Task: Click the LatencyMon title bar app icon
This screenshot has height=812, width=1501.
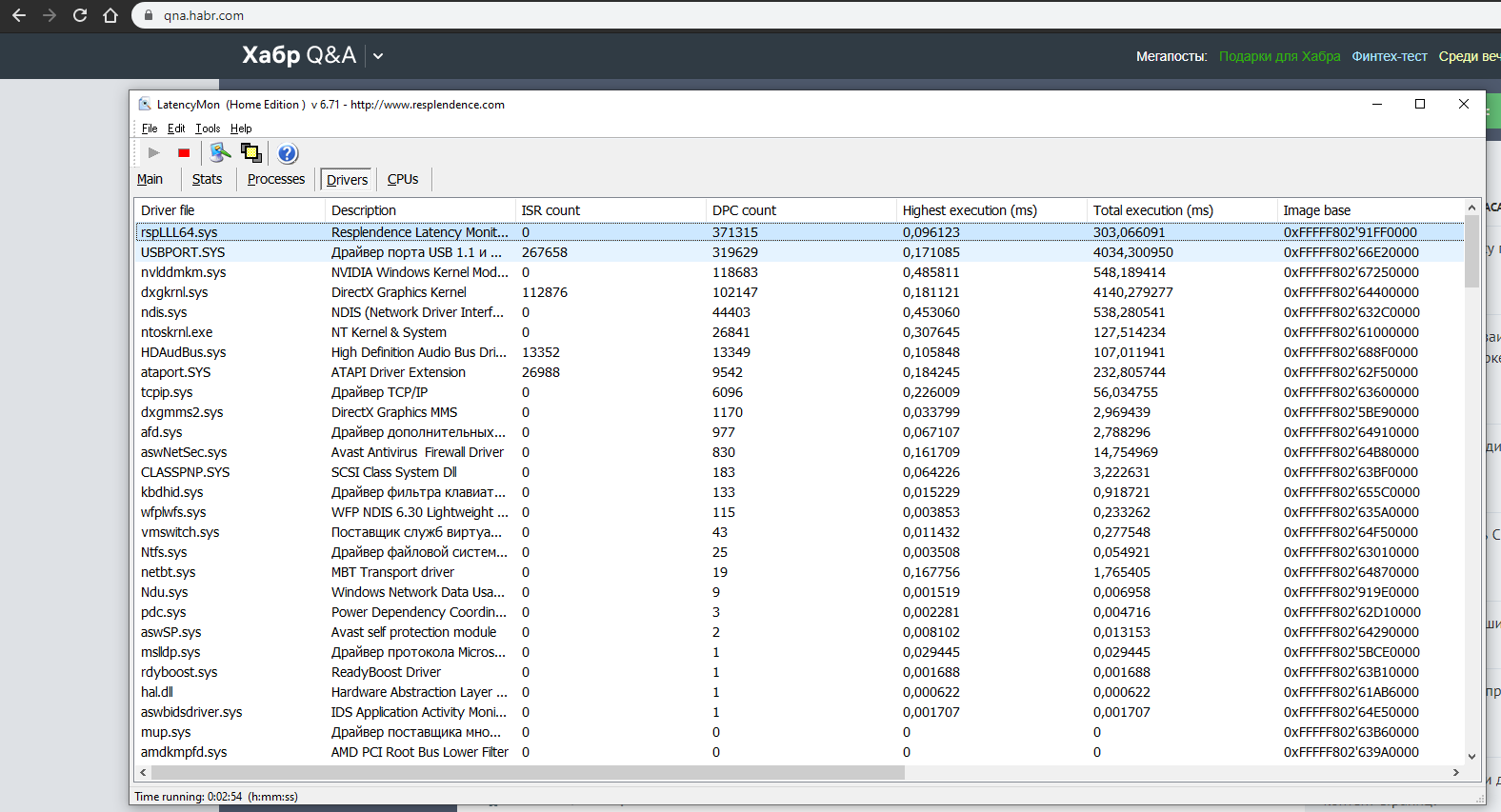Action: point(145,105)
